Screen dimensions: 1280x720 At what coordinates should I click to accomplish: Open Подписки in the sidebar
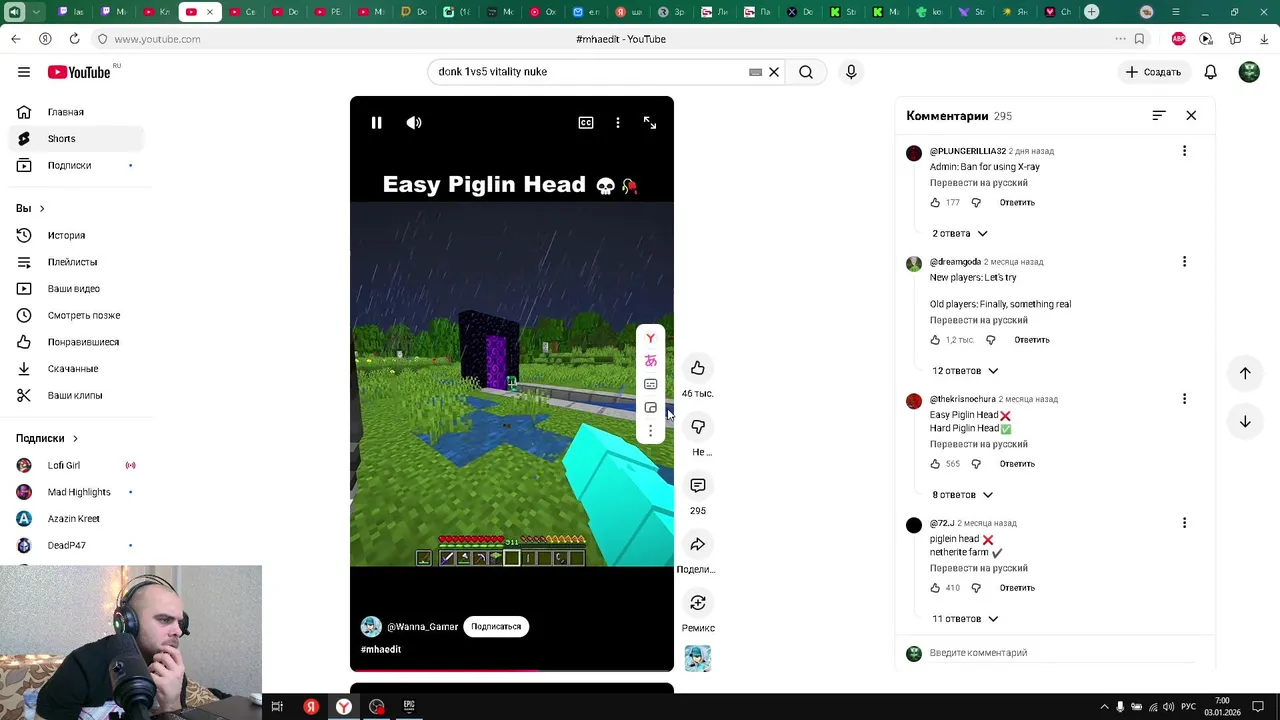(x=76, y=166)
